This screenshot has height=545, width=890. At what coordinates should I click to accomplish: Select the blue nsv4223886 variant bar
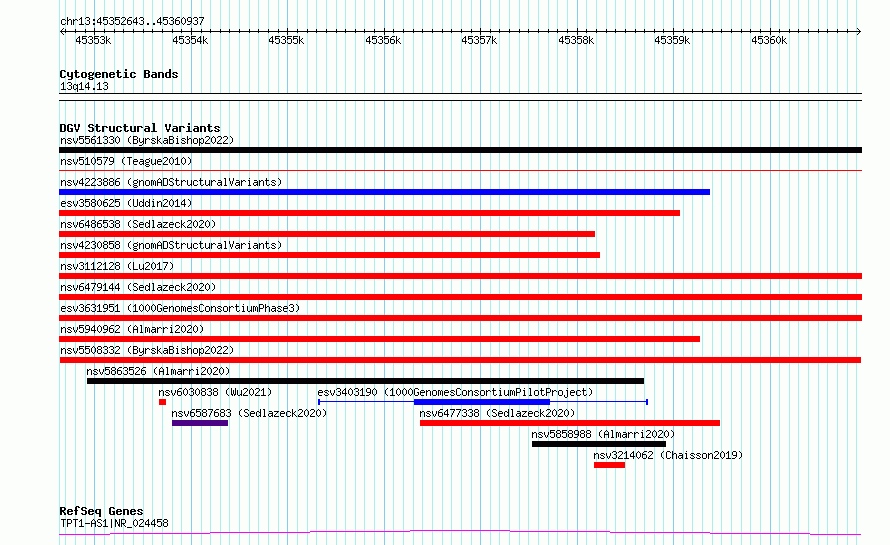(x=384, y=192)
